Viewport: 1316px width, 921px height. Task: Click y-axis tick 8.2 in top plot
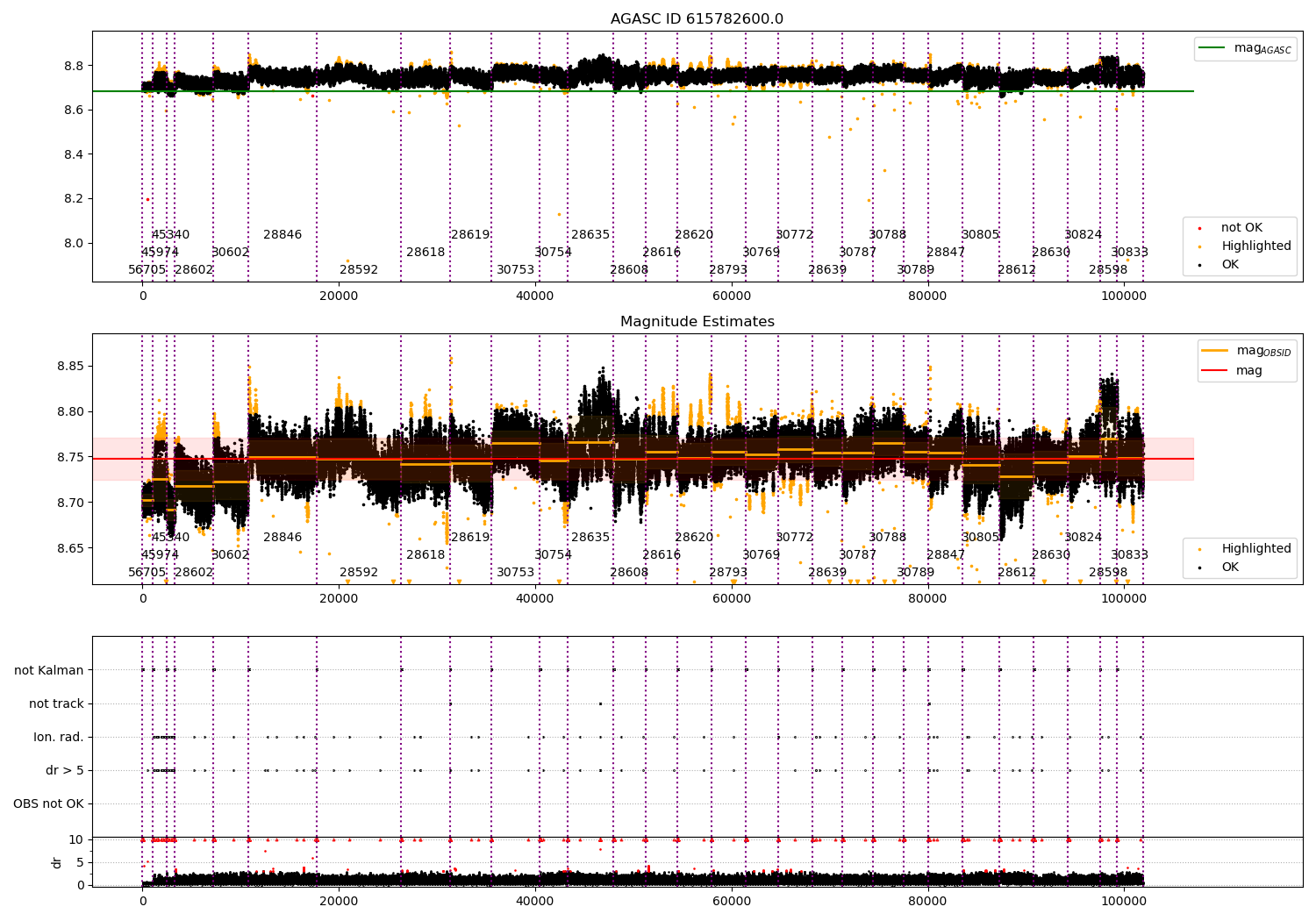tap(75, 199)
